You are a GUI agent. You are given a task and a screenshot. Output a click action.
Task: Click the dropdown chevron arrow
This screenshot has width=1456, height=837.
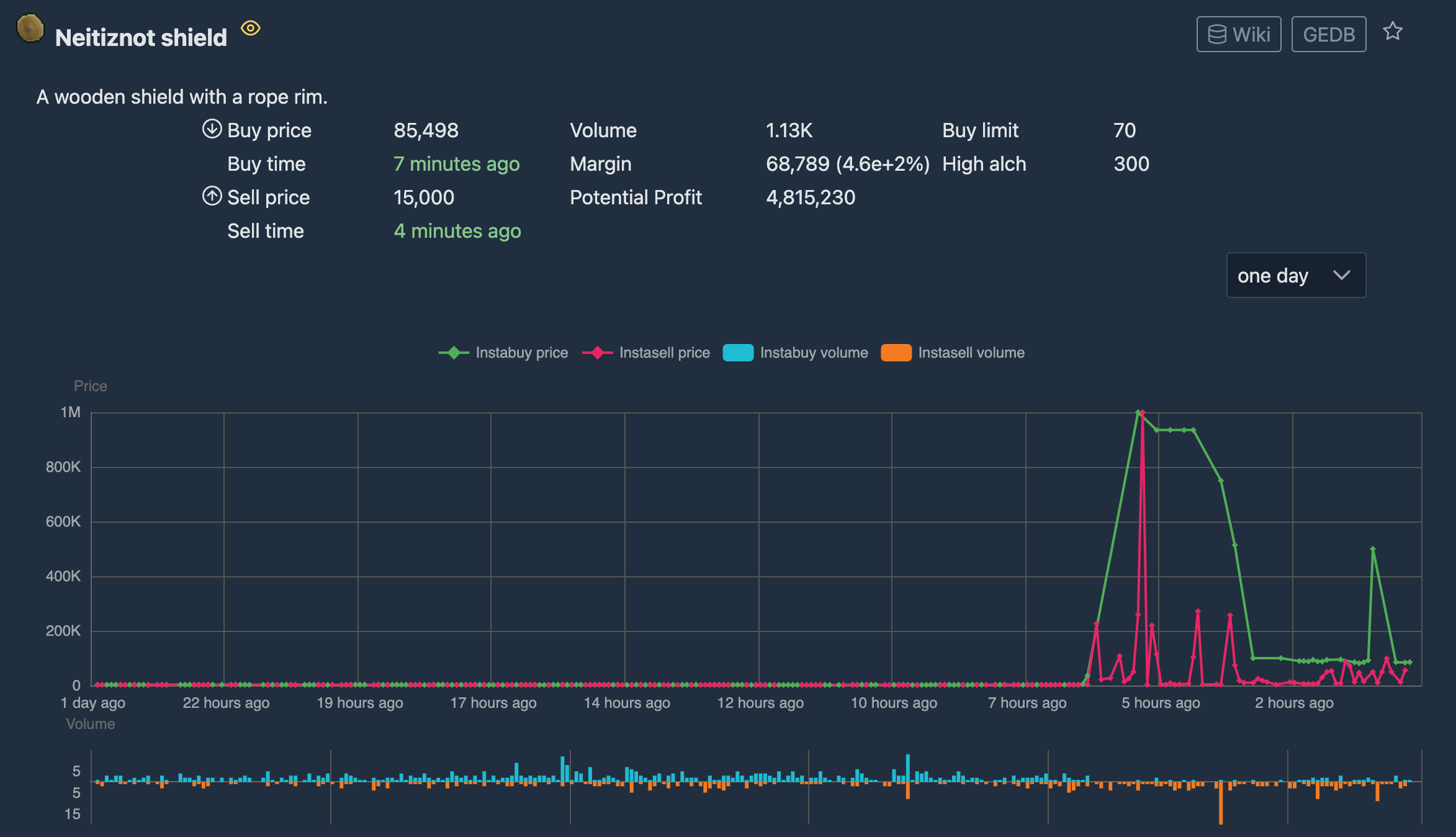pyautogui.click(x=1341, y=275)
